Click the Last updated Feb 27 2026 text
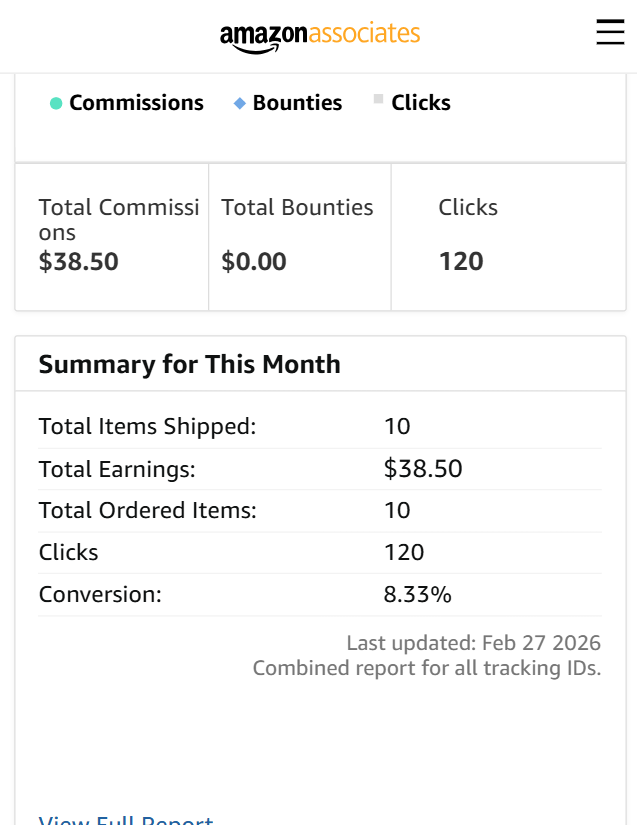Viewport: 637px width, 825px height. [x=473, y=643]
